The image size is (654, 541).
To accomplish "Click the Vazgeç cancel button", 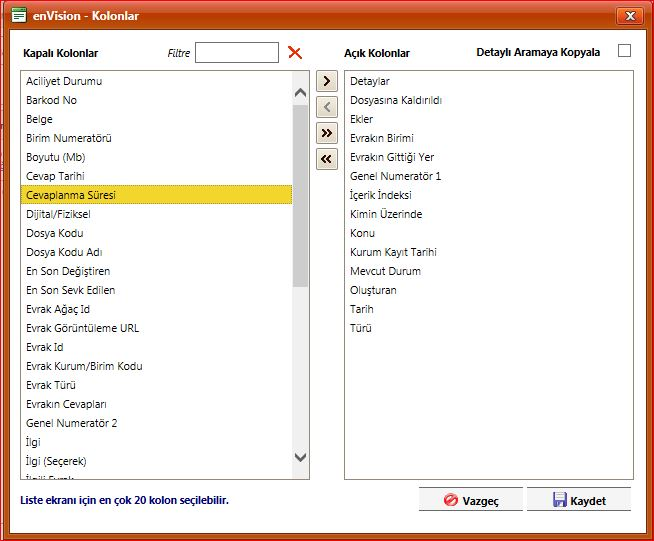I will coord(470,499).
